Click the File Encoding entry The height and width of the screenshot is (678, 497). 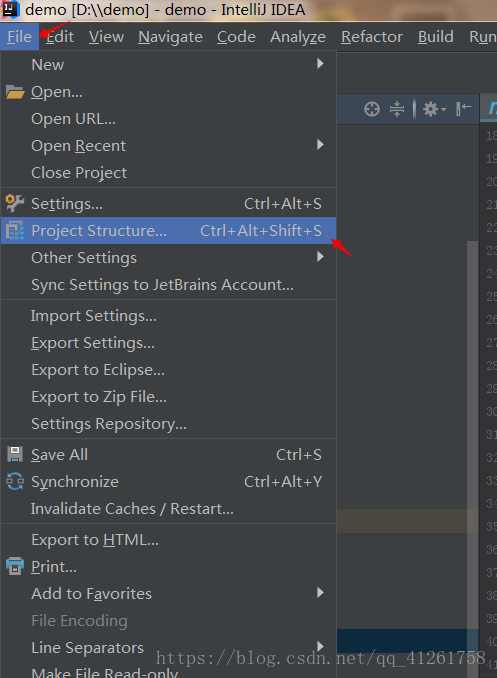pos(169,620)
